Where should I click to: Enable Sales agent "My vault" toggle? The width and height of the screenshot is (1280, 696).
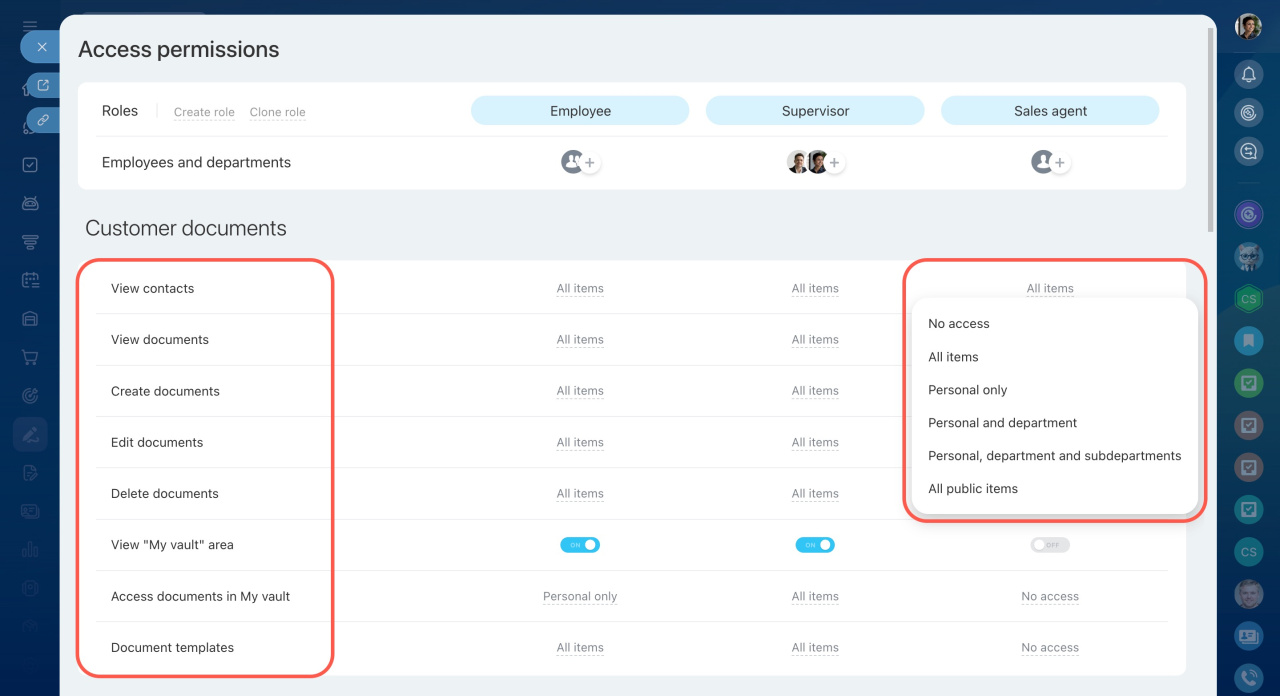1050,545
